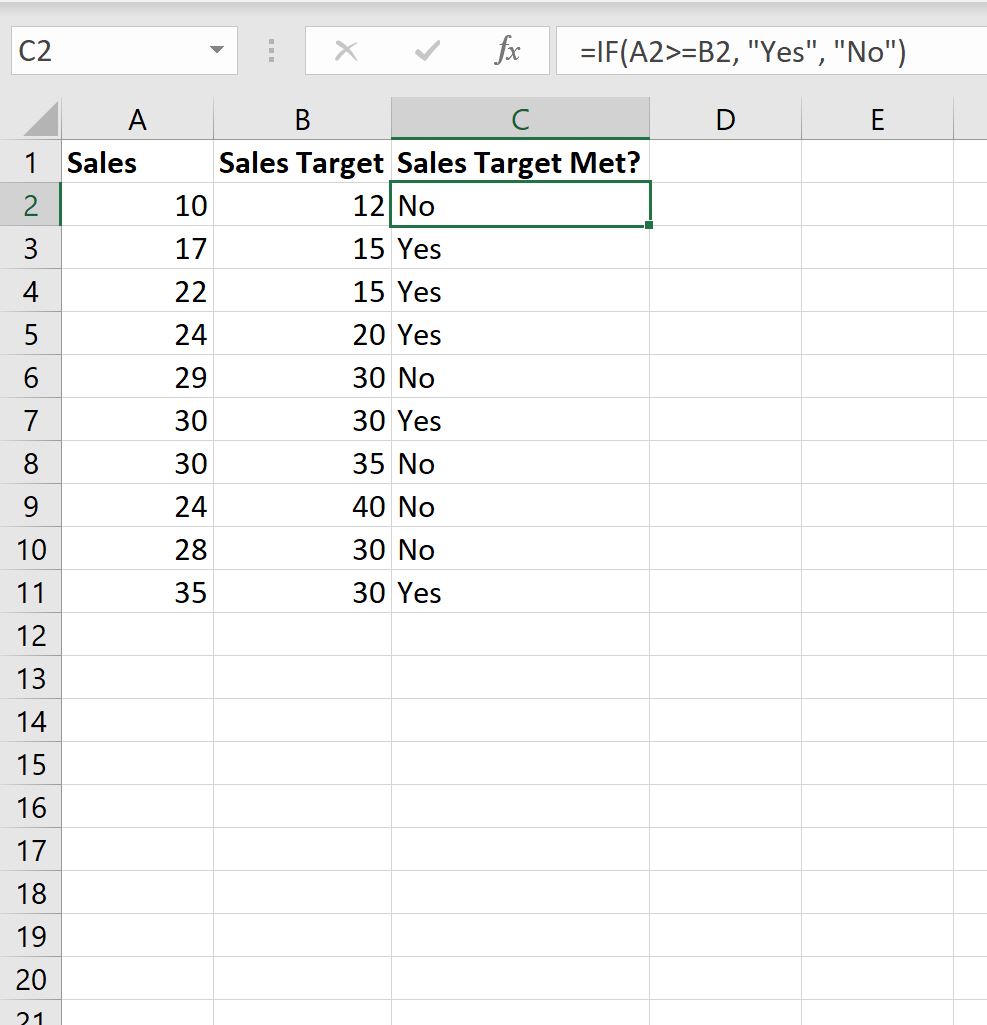Select cell C7 showing Yes

click(520, 420)
